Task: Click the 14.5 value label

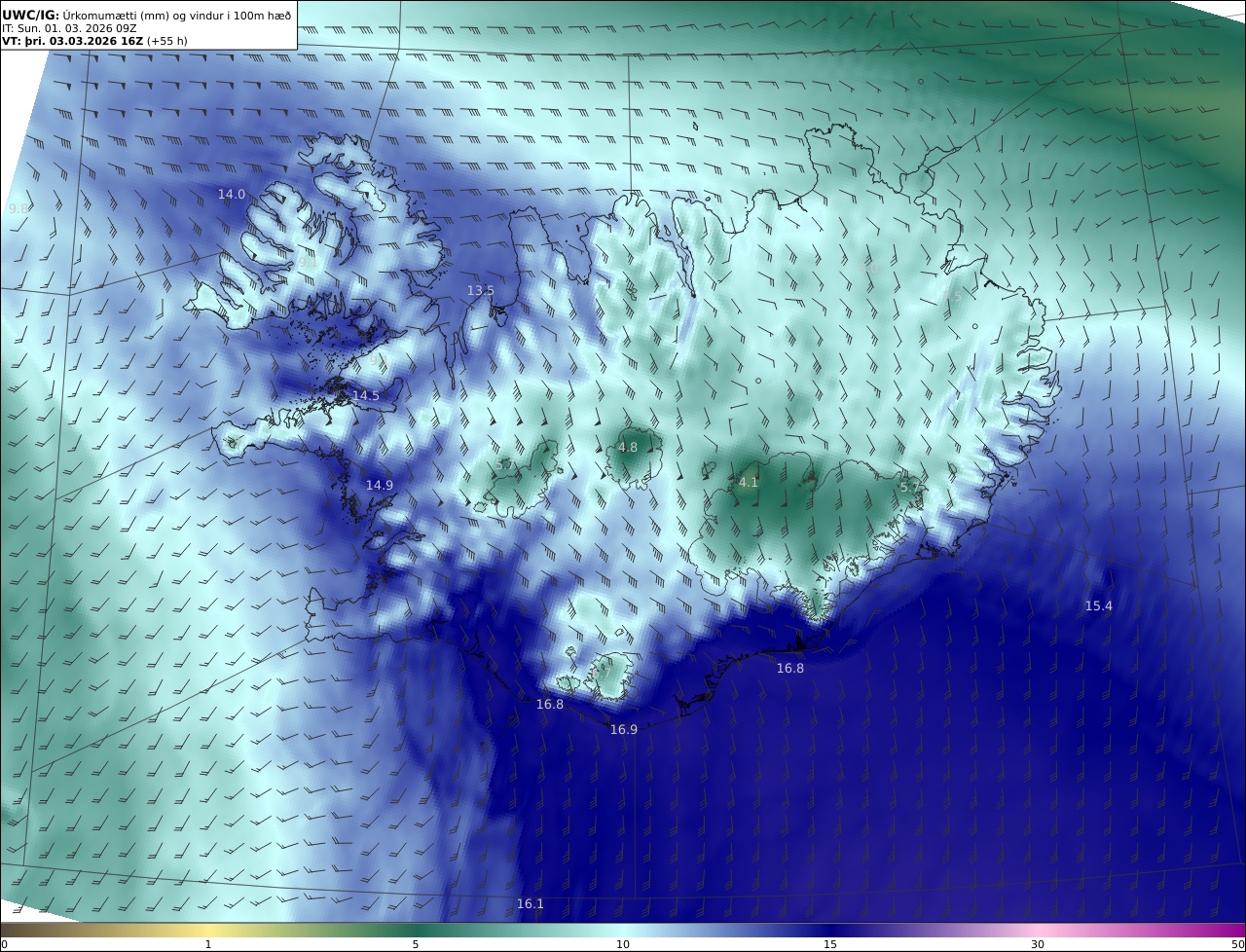Action: pyautogui.click(x=366, y=396)
